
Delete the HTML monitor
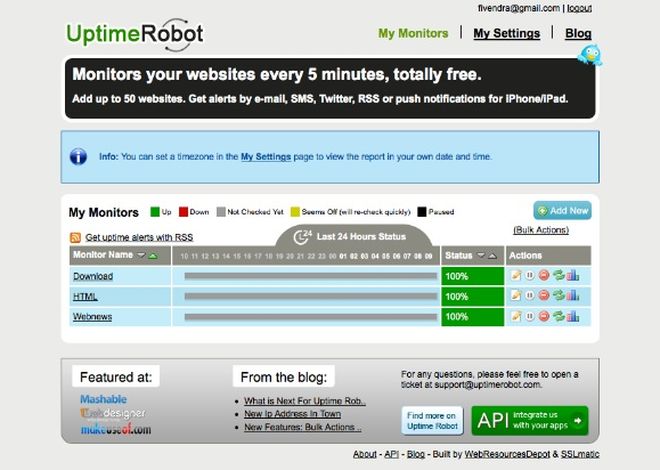(x=544, y=295)
